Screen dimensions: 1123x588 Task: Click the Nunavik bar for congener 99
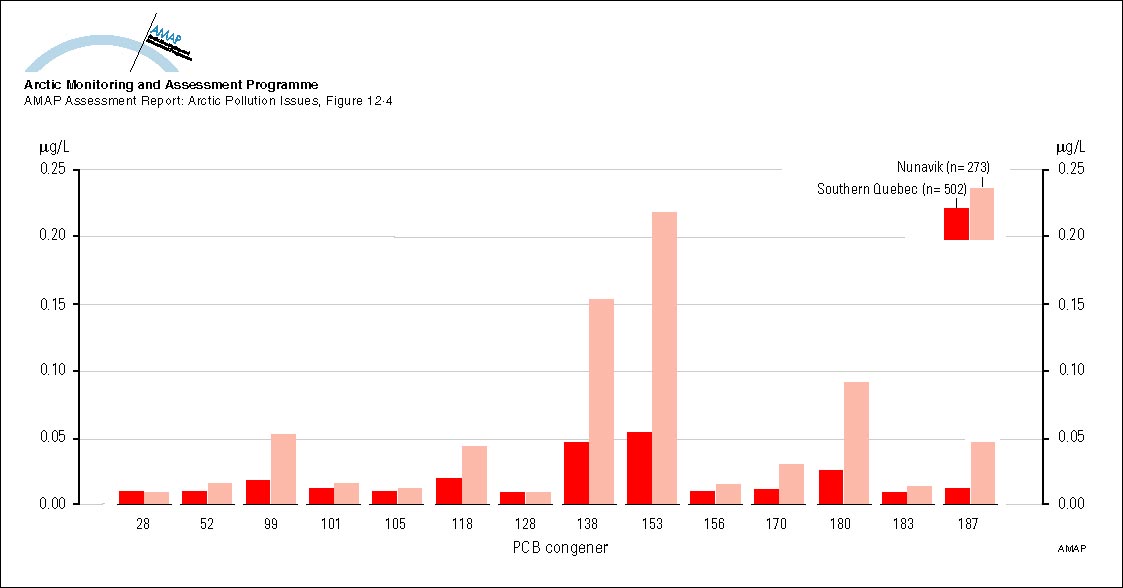(x=283, y=468)
